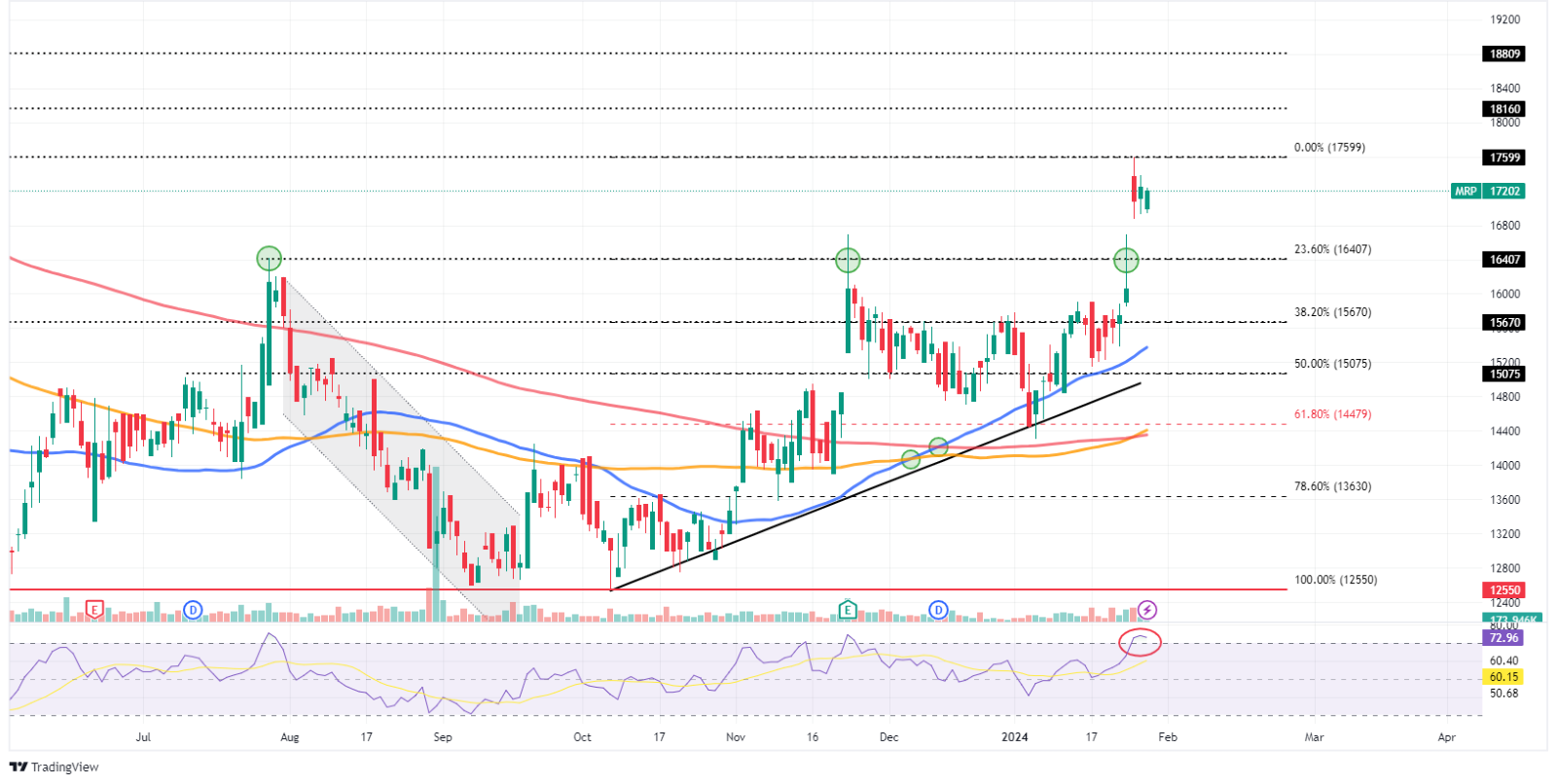Screen dimensions: 1557x784
Task: Select the 61.80% (14479) Fibonacci label
Action: tap(1332, 414)
